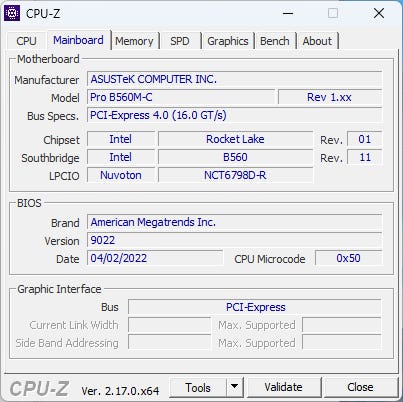The height and width of the screenshot is (402, 403).
Task: Click the empty Current Link Width field
Action: click(x=170, y=325)
